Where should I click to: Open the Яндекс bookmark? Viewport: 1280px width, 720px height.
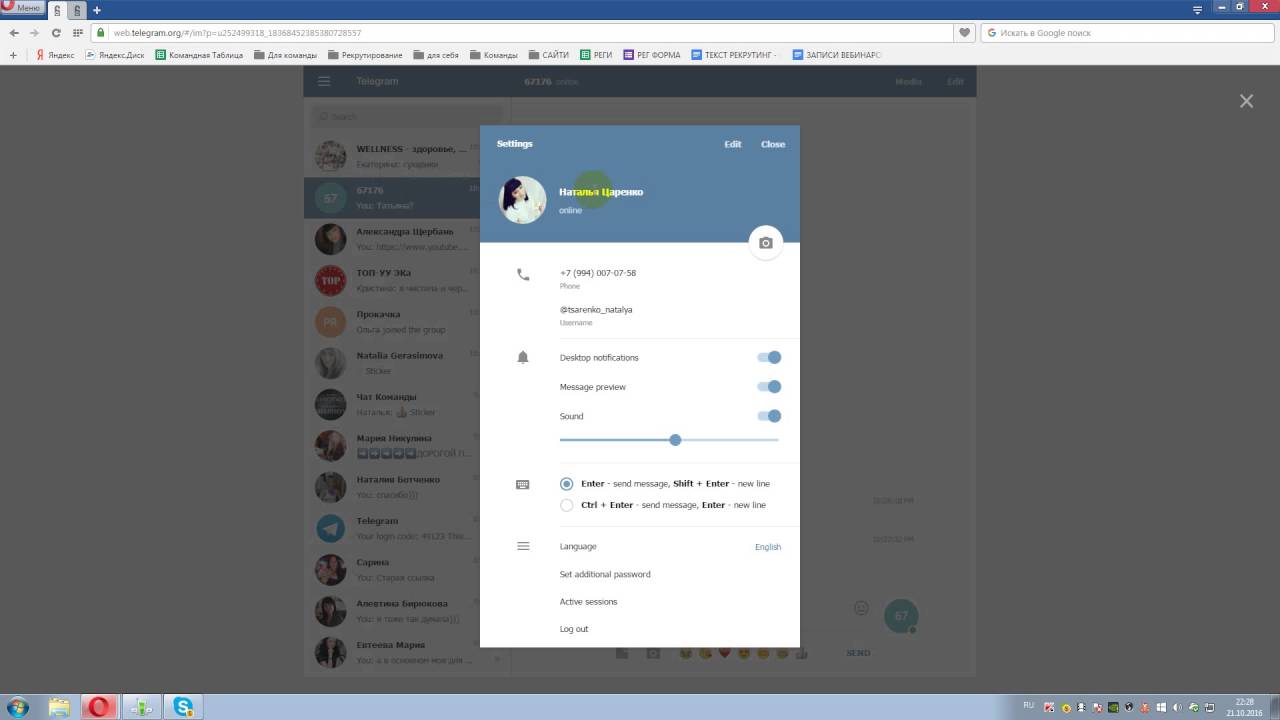tap(55, 55)
